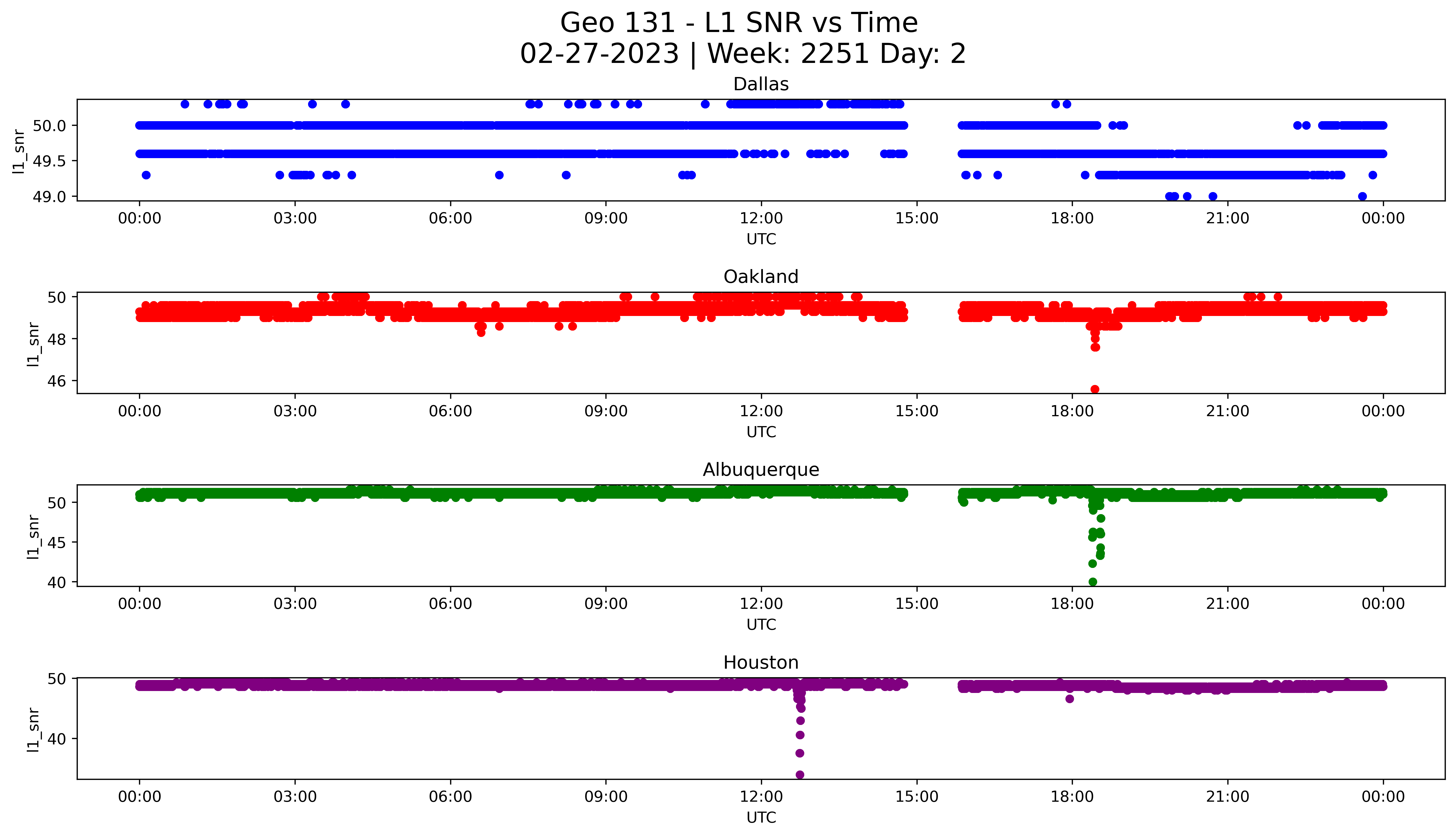Click the UTC label under the Dallas plot
The width and height of the screenshot is (1456, 837).
(x=761, y=239)
